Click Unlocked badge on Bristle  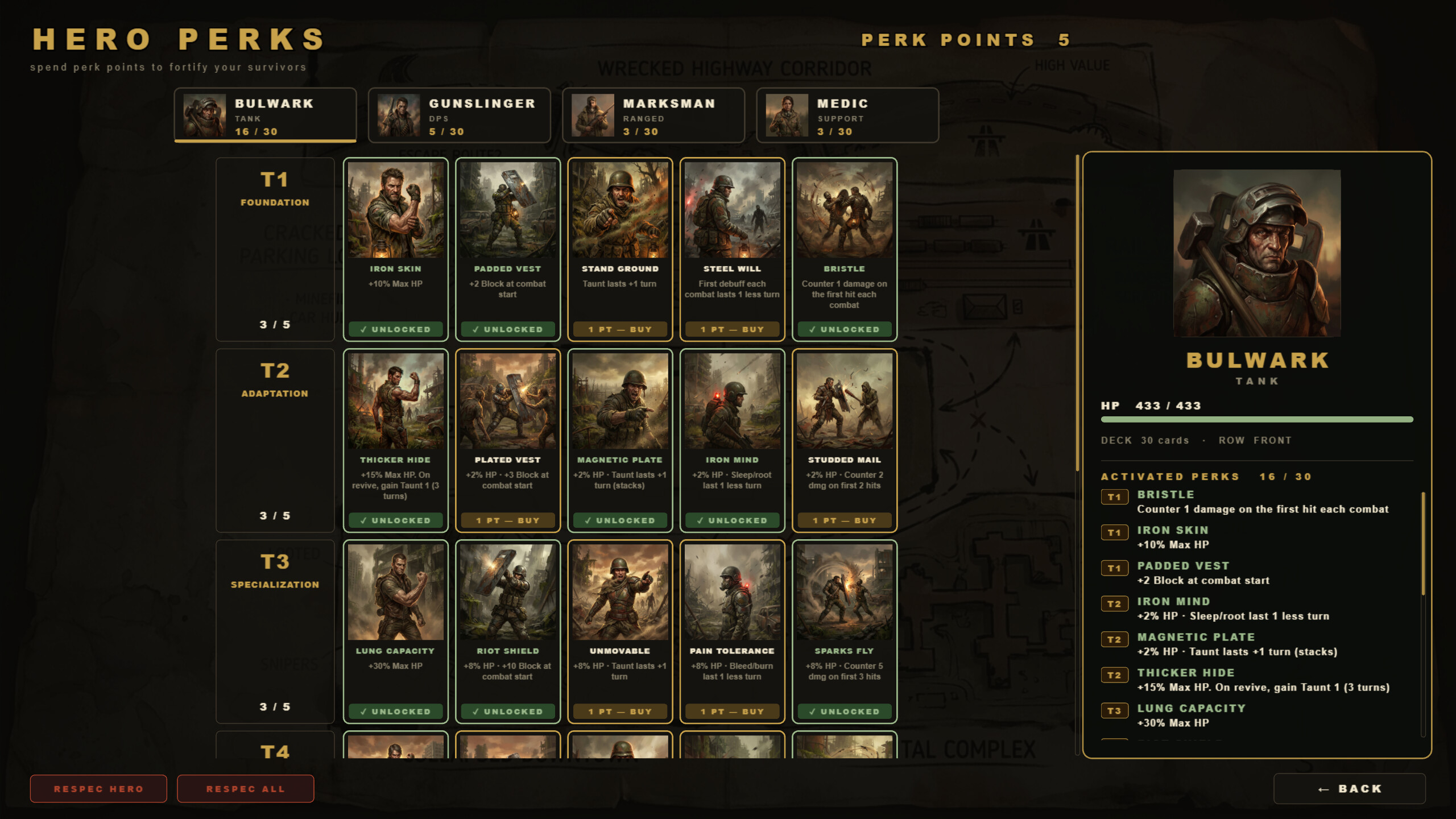click(x=845, y=329)
